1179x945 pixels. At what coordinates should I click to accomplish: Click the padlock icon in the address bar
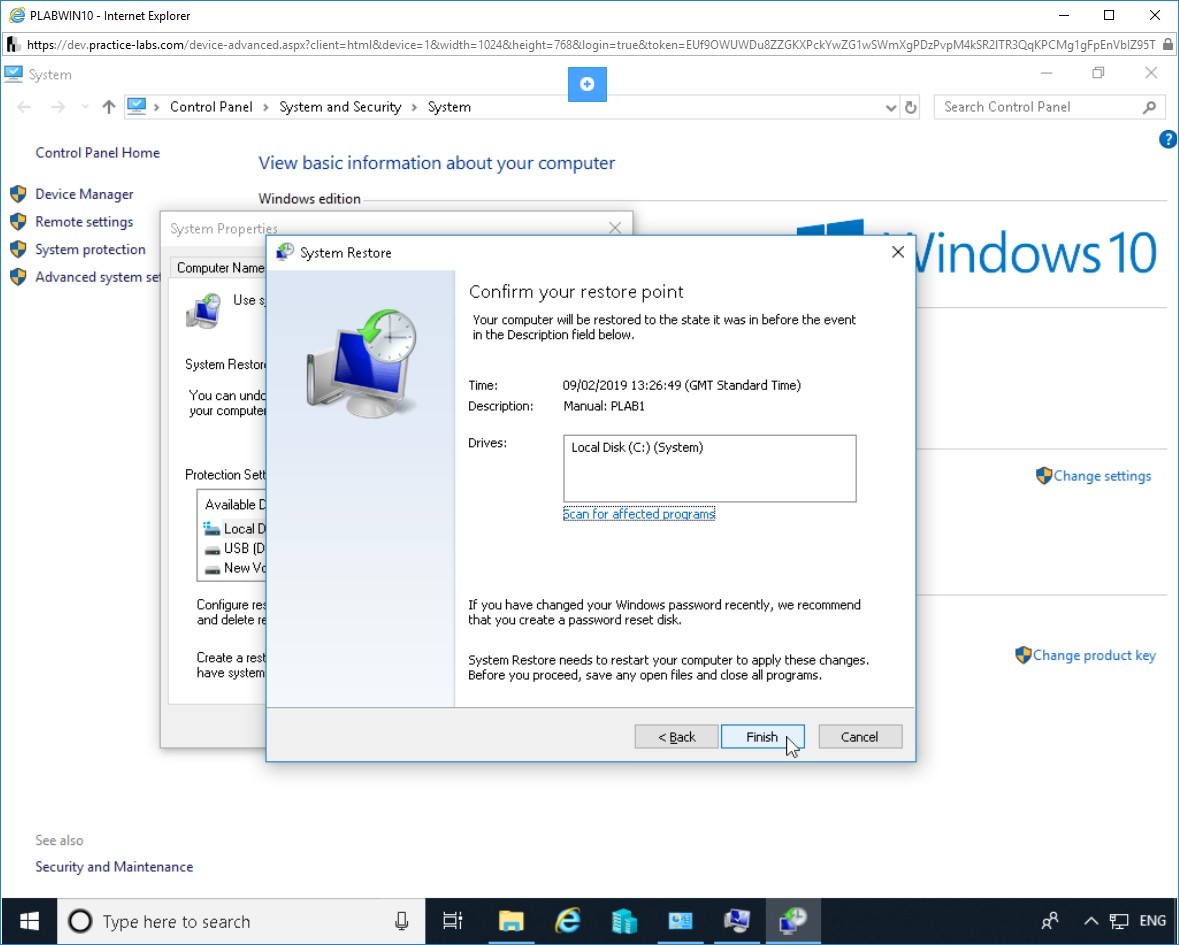1168,44
